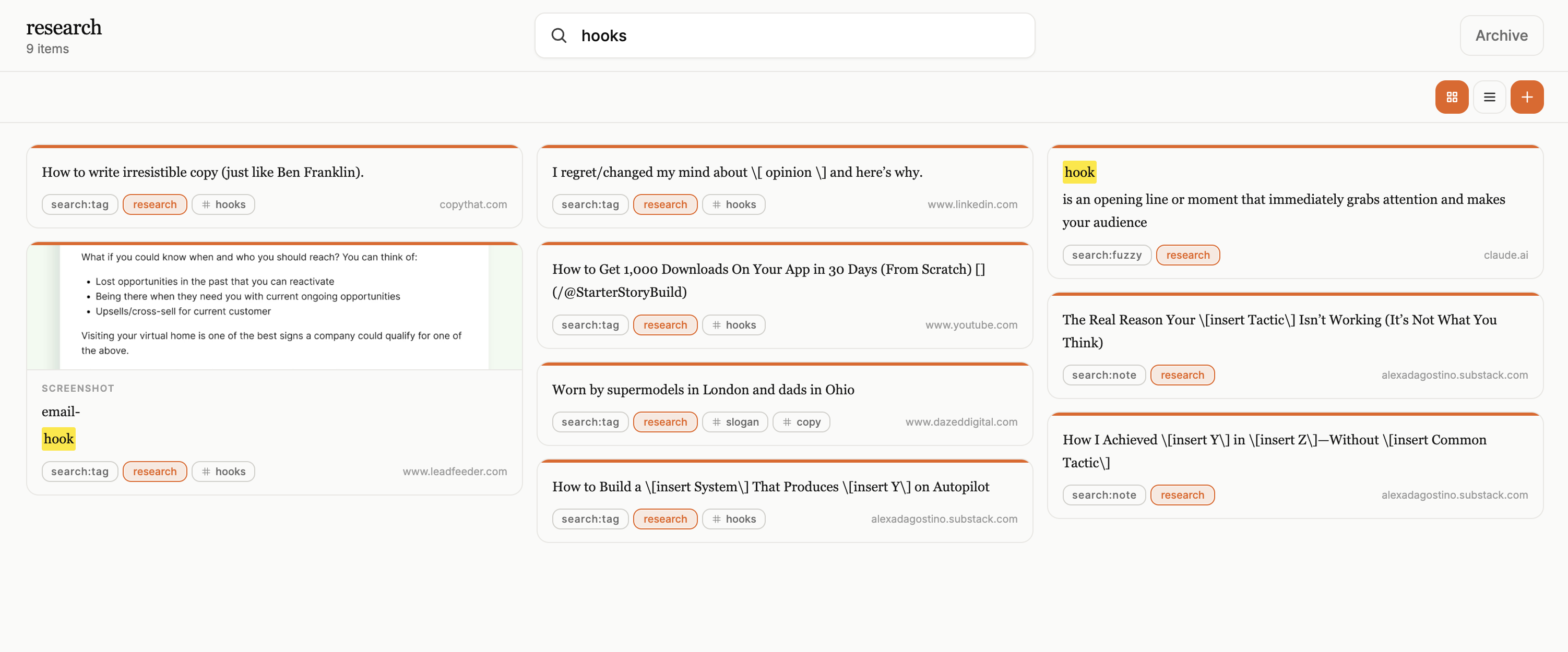
Task: Open The Real Reason card title
Action: pos(1279,331)
